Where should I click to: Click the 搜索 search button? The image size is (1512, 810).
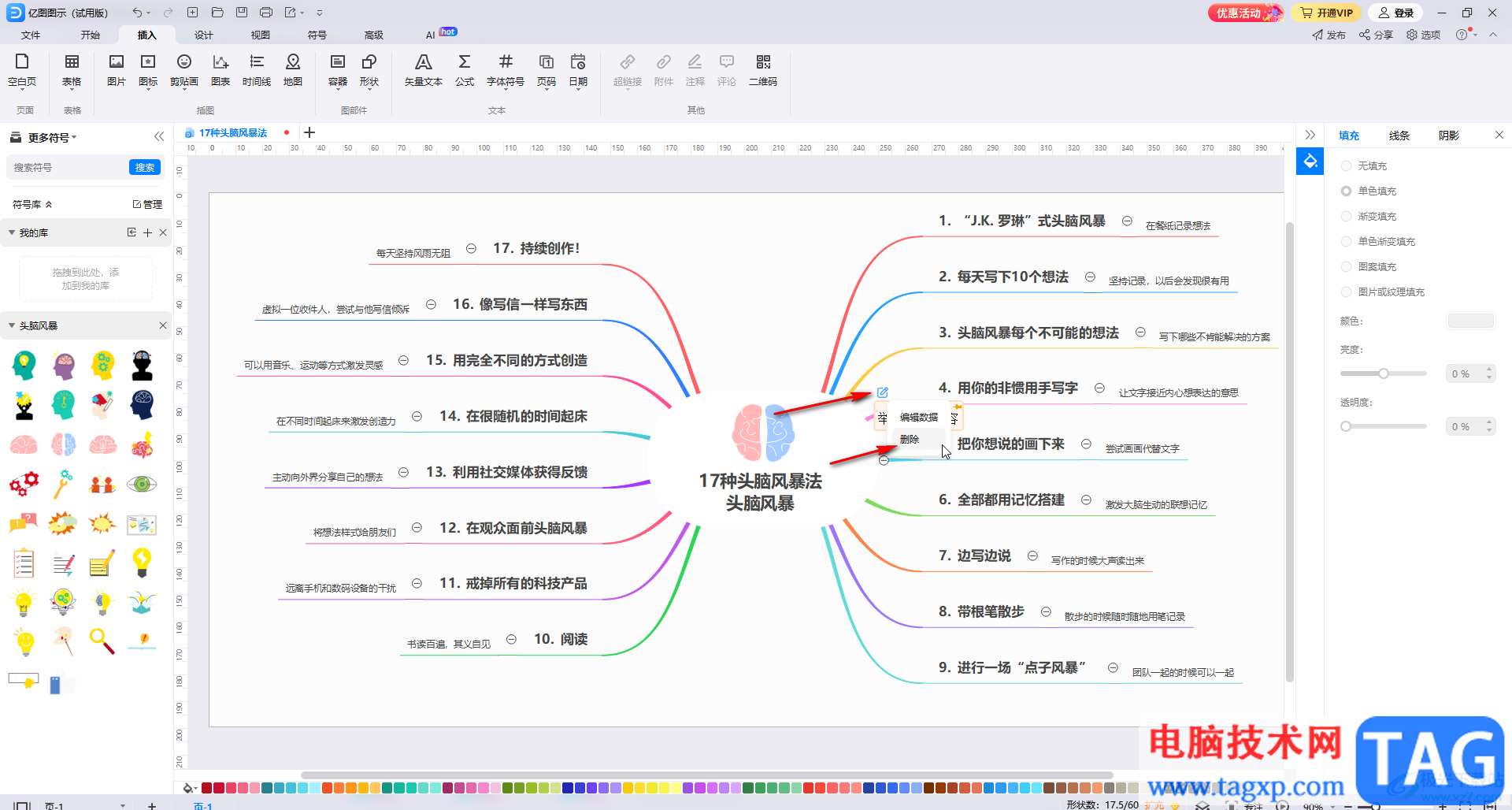point(145,167)
